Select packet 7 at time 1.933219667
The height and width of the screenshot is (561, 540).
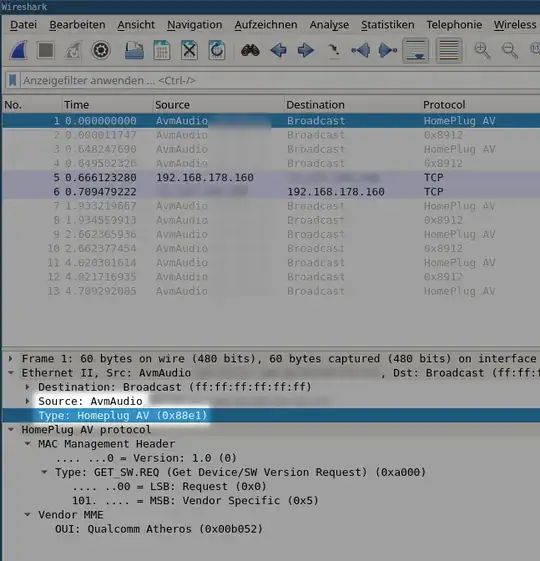click(271, 206)
